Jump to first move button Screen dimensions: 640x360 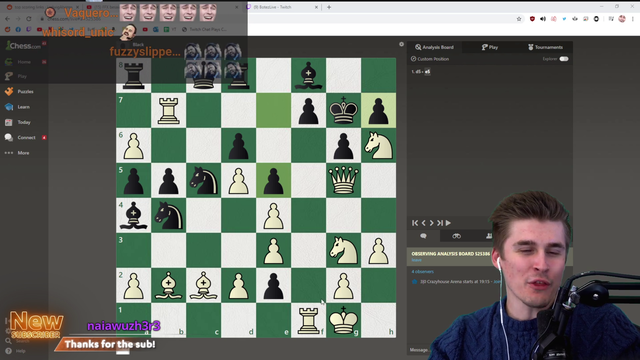pyautogui.click(x=415, y=223)
